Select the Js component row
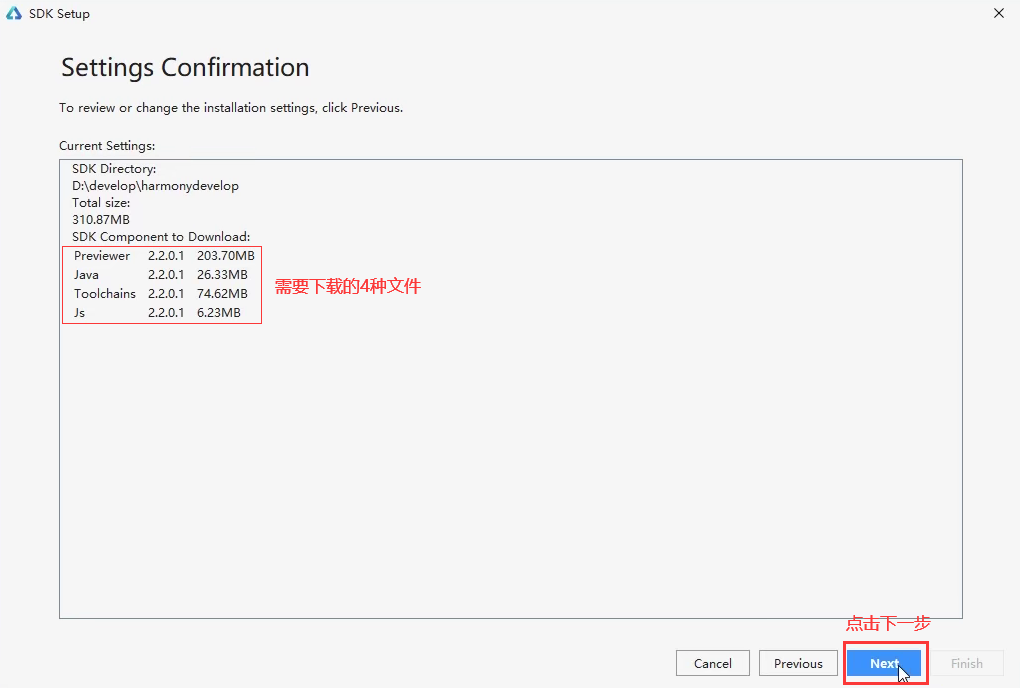The image size is (1020, 688). (x=157, y=312)
